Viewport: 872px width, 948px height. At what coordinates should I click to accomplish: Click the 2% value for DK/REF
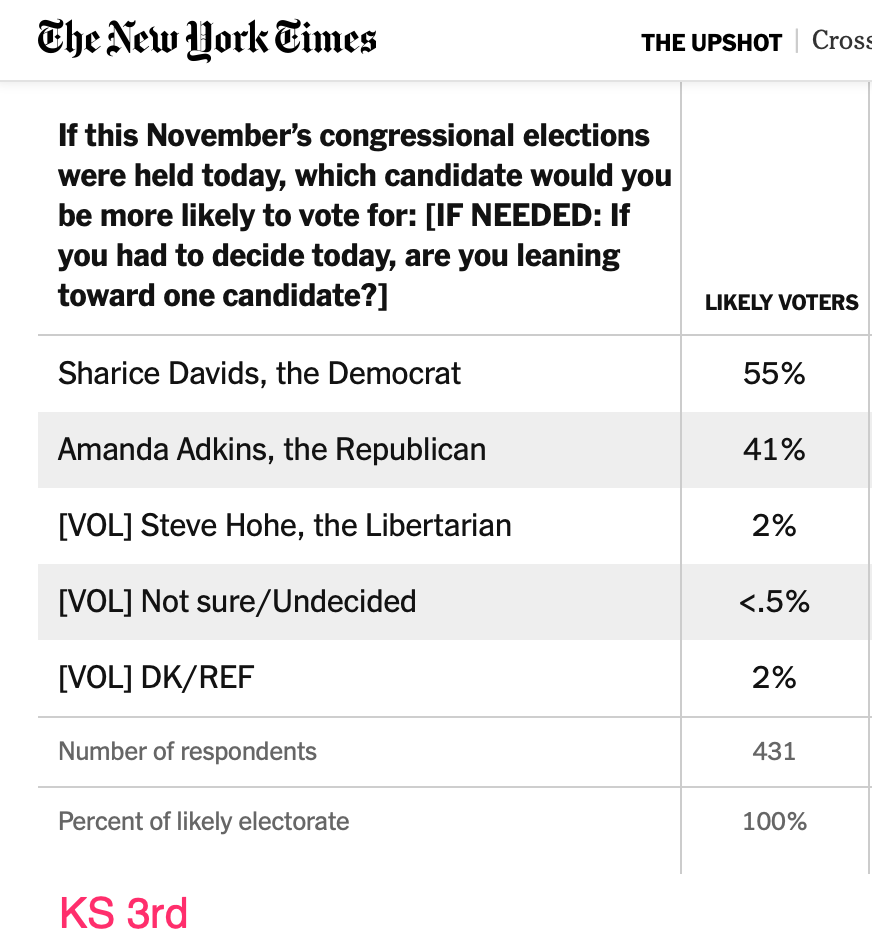(774, 677)
